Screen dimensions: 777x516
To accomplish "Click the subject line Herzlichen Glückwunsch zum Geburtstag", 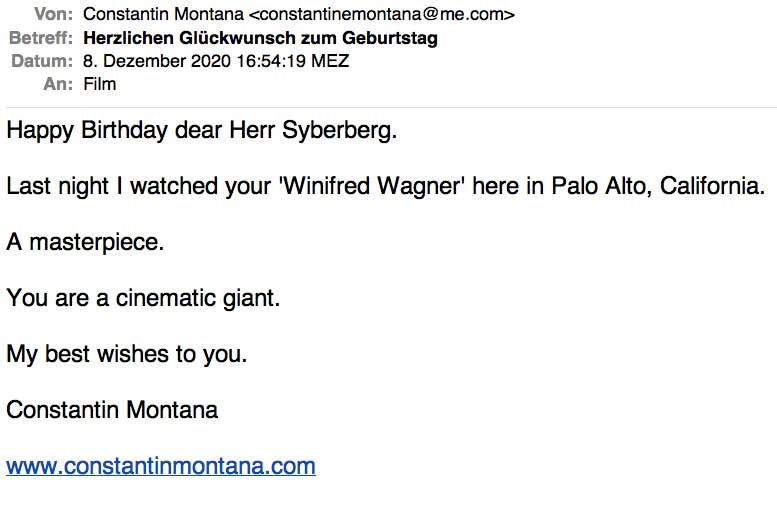I will [260, 38].
